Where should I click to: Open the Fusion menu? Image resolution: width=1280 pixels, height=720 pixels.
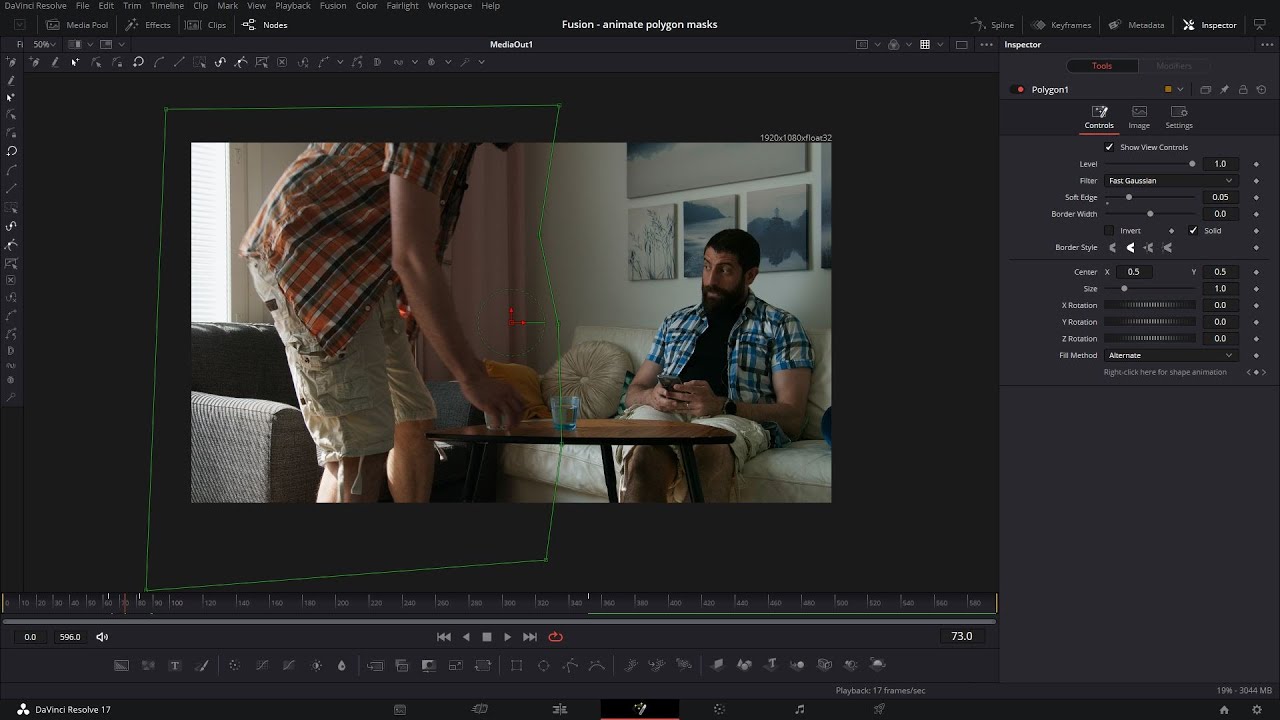(x=333, y=6)
